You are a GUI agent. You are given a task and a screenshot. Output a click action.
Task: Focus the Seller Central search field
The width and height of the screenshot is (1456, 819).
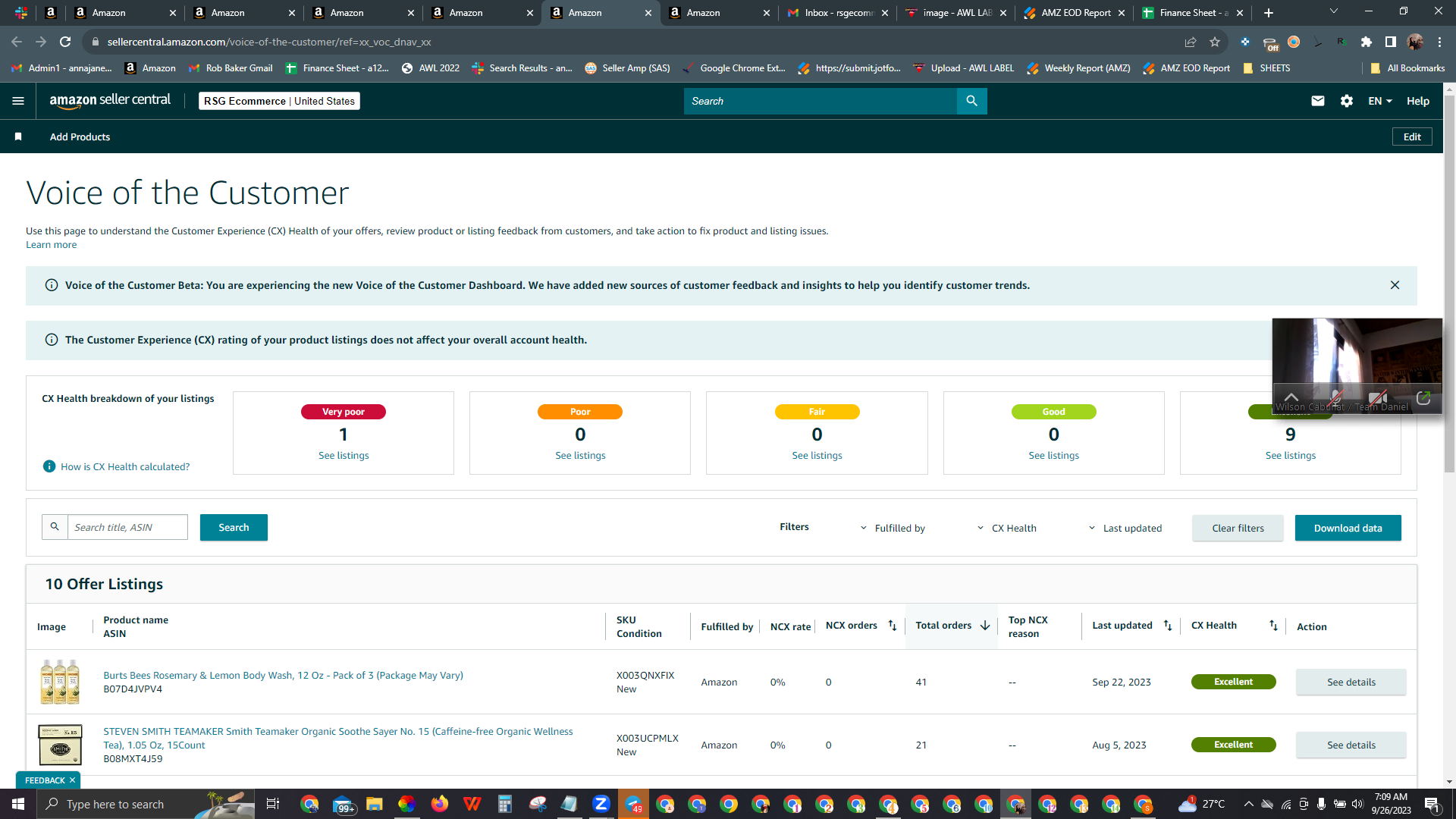point(820,101)
